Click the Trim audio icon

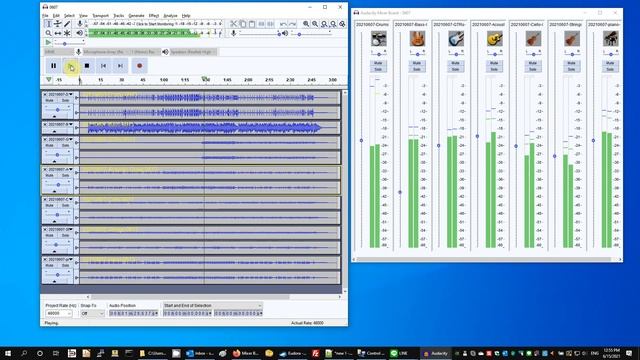click(x=261, y=24)
